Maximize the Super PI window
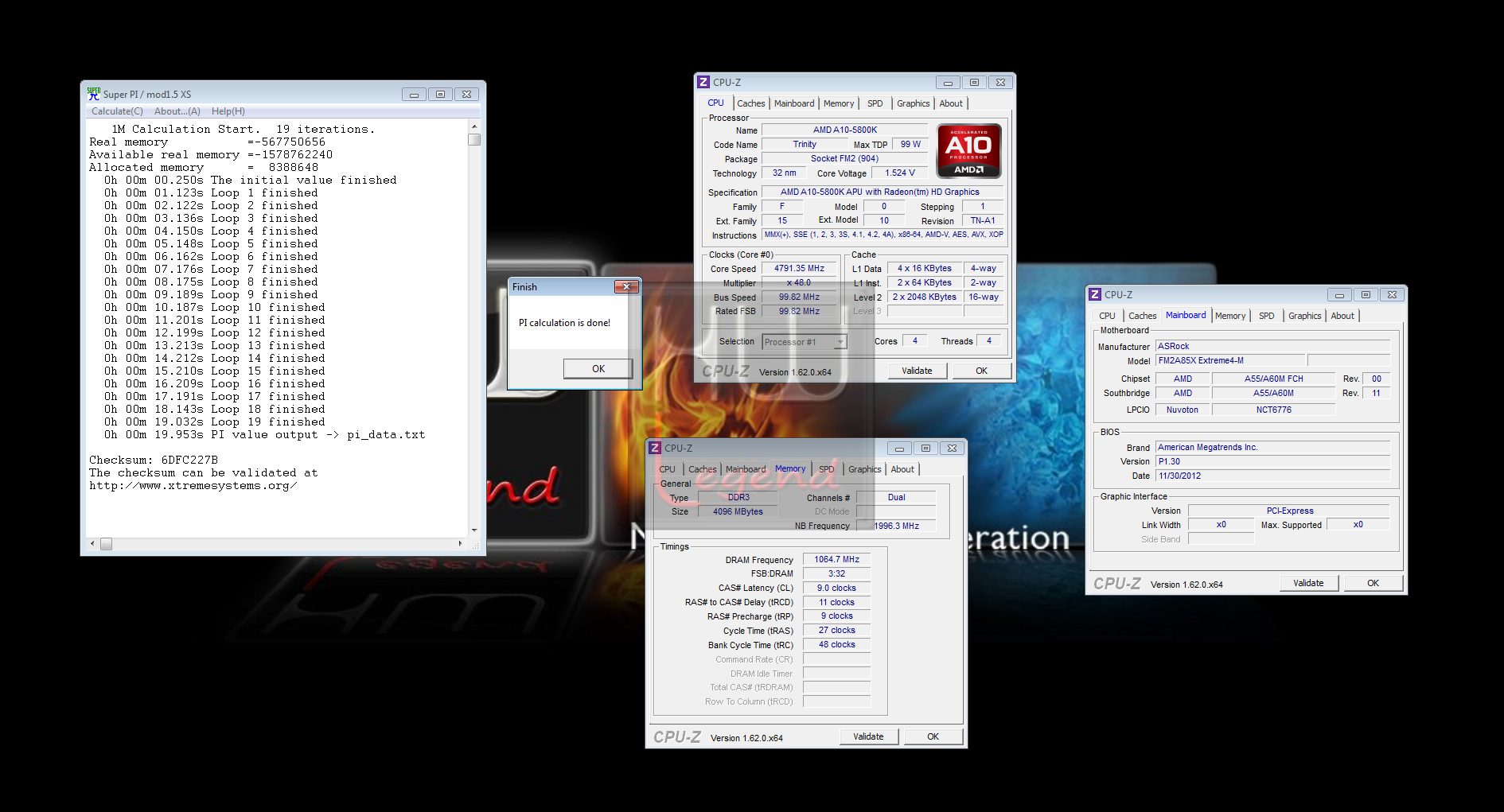Image resolution: width=1504 pixels, height=812 pixels. coord(440,94)
